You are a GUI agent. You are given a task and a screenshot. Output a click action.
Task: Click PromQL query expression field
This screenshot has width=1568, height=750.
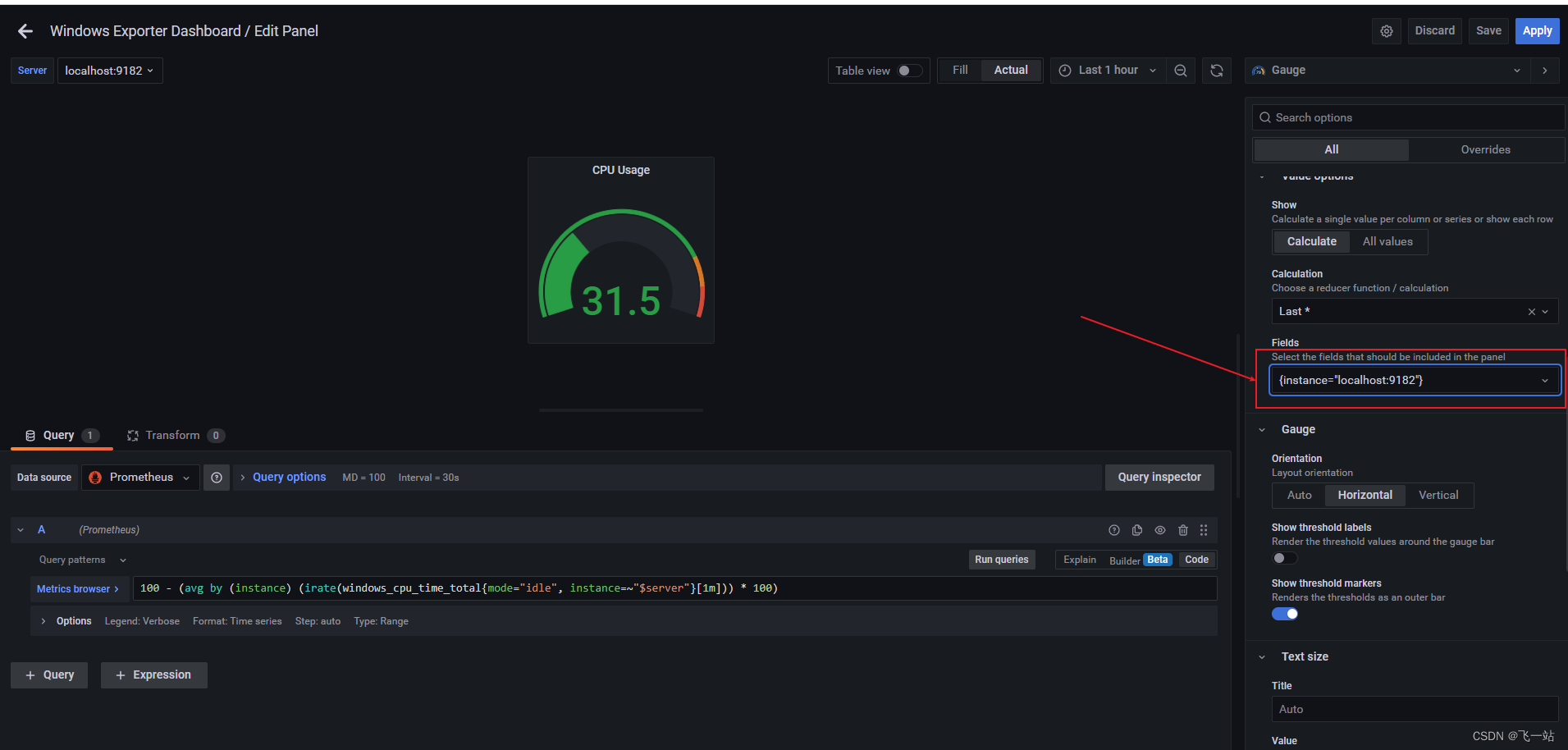pyautogui.click(x=674, y=588)
